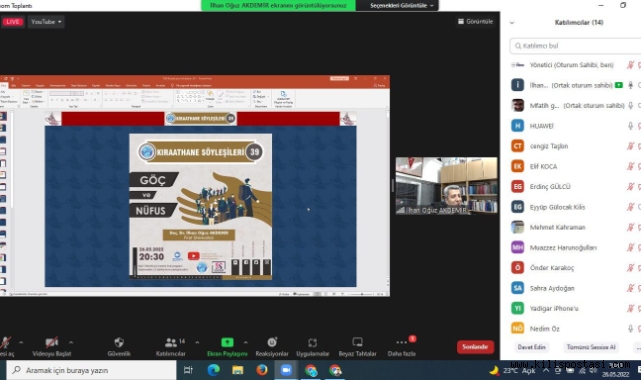Image resolution: width=641 pixels, height=380 pixels.
Task: Click İlhan Oğuz AKDEMİR video thumbnail
Action: [x=446, y=186]
